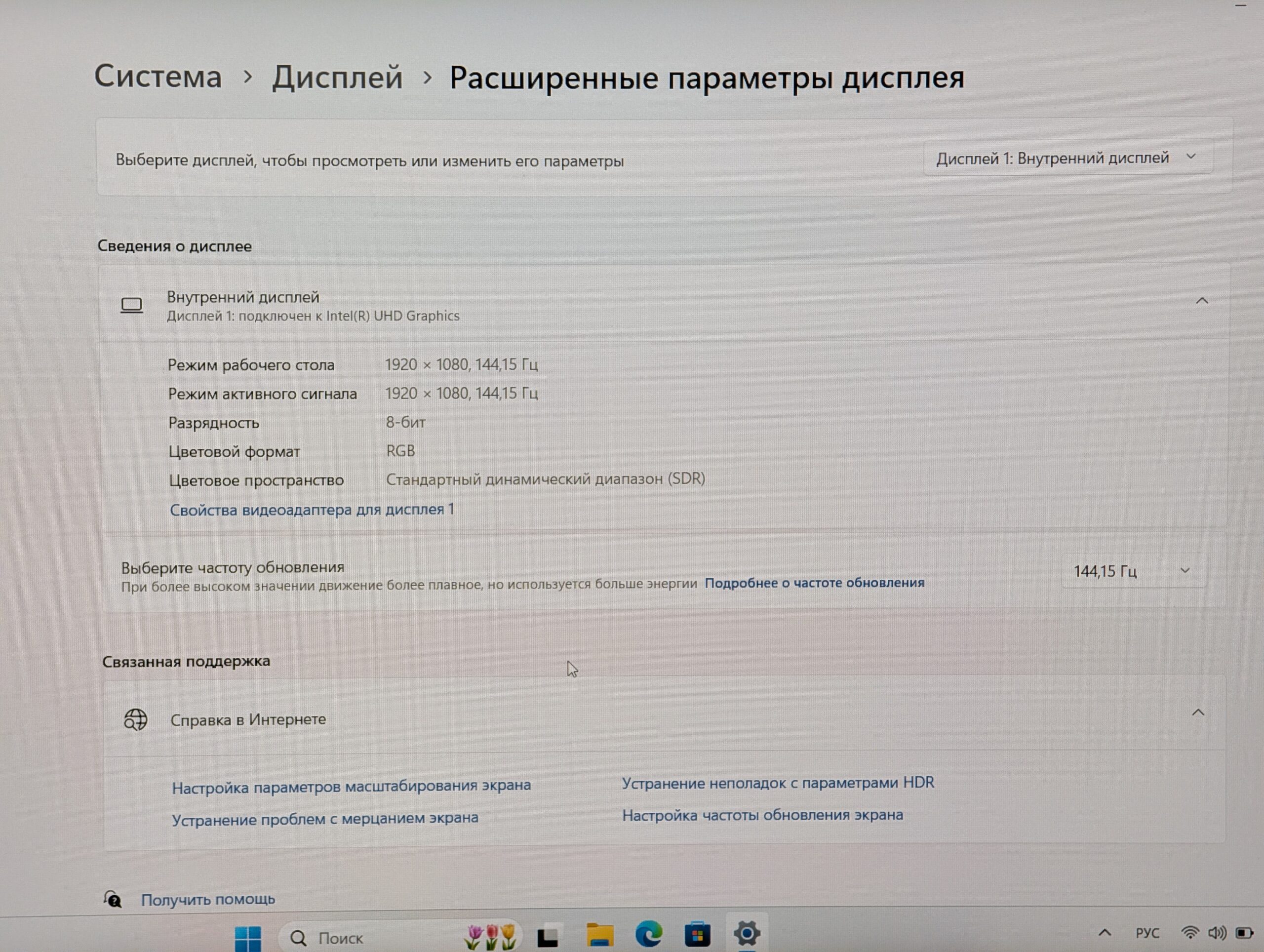Click the battery icon in the system tray
The image size is (1264, 952).
coord(1244,933)
